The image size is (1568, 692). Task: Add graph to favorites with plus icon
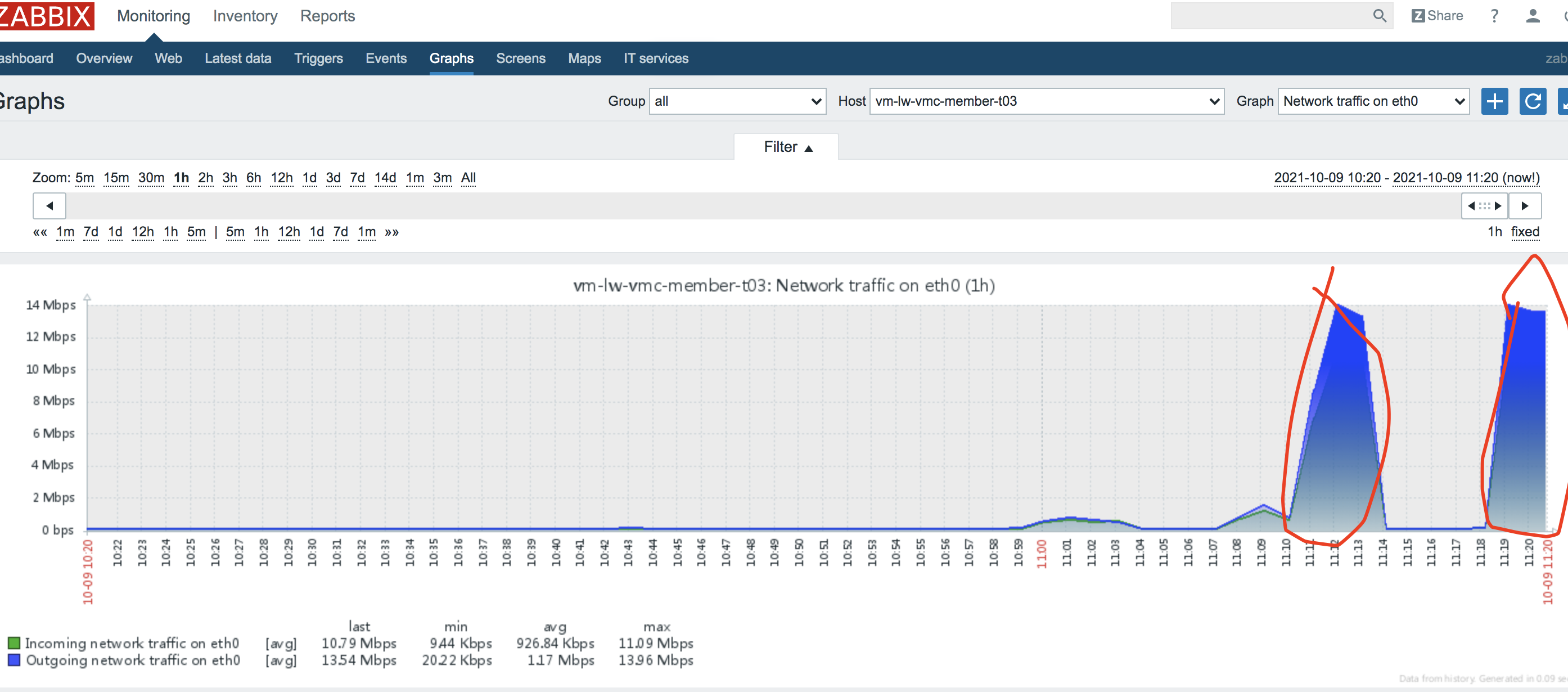tap(1494, 101)
